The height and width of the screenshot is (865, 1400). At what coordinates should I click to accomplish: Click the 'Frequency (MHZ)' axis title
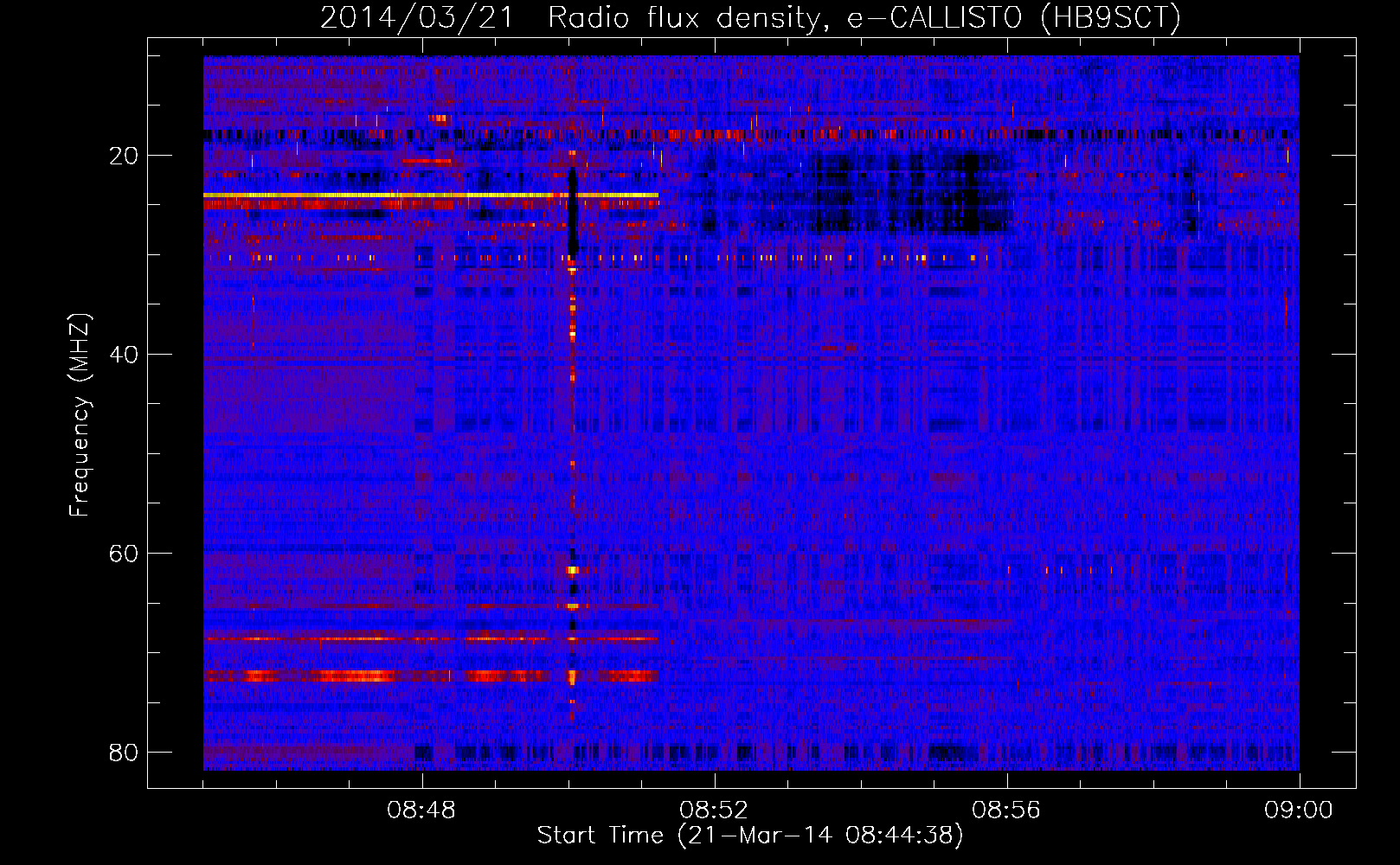pos(80,415)
